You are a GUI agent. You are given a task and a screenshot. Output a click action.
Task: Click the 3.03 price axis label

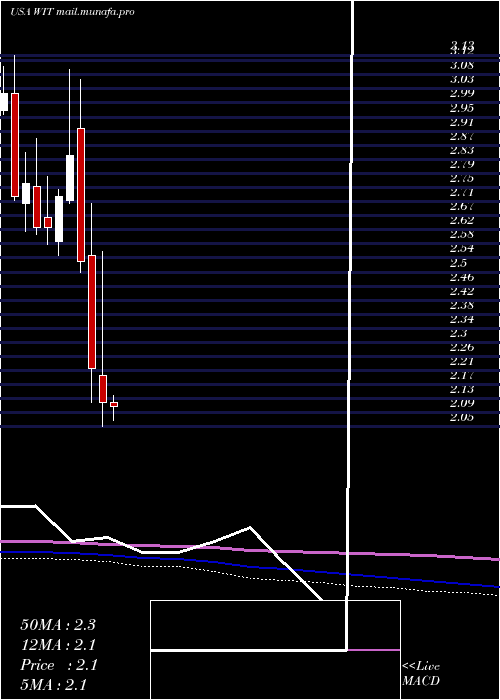pos(462,79)
